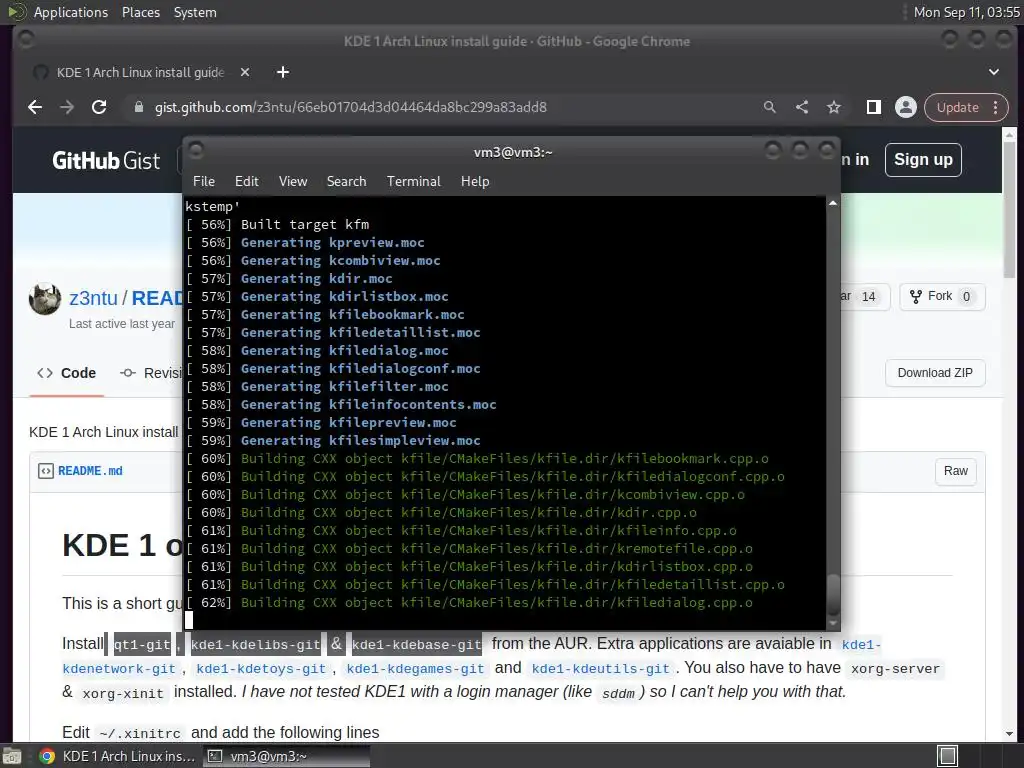Screen dimensions: 1024x768
Task: Open Chrome side panel icon
Action: pos(874,107)
